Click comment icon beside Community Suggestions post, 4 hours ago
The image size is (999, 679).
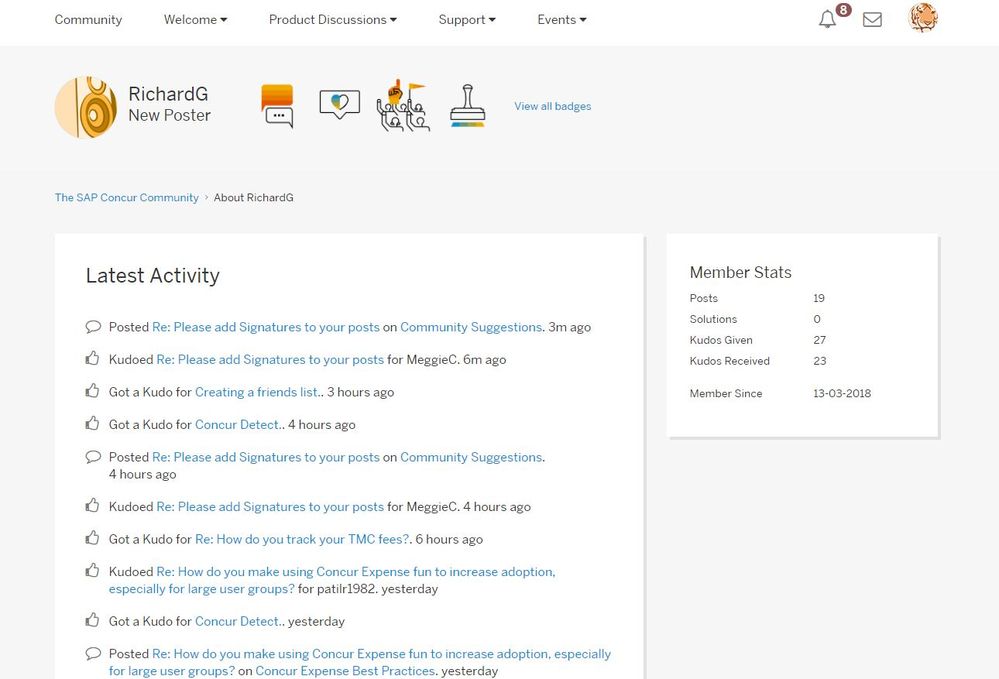click(x=93, y=457)
